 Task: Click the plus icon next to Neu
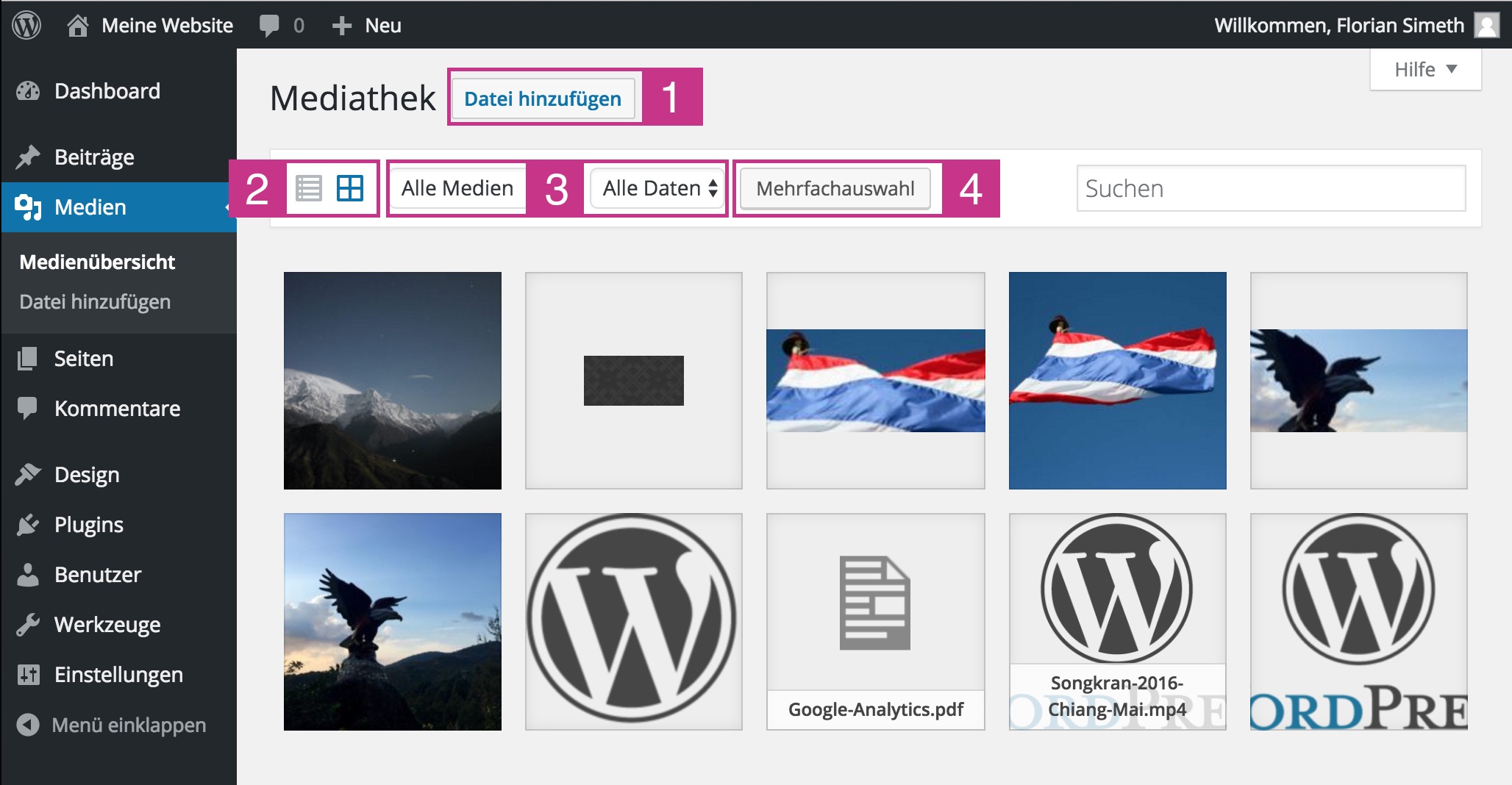coord(341,26)
